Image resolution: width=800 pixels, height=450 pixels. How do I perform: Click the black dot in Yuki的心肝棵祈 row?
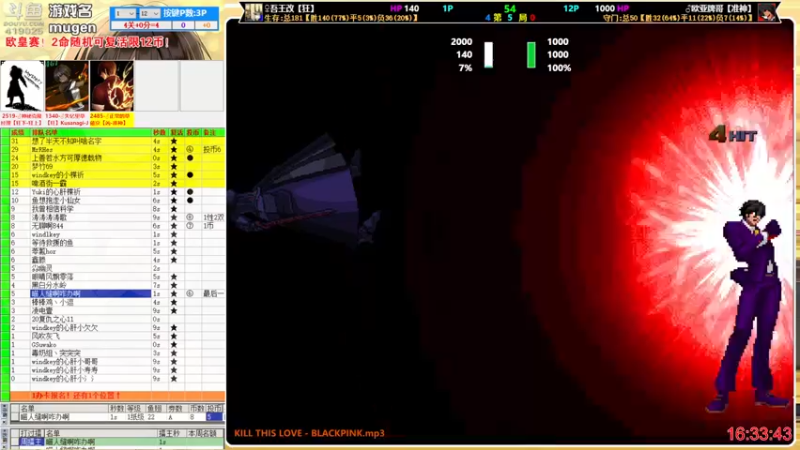[190, 192]
